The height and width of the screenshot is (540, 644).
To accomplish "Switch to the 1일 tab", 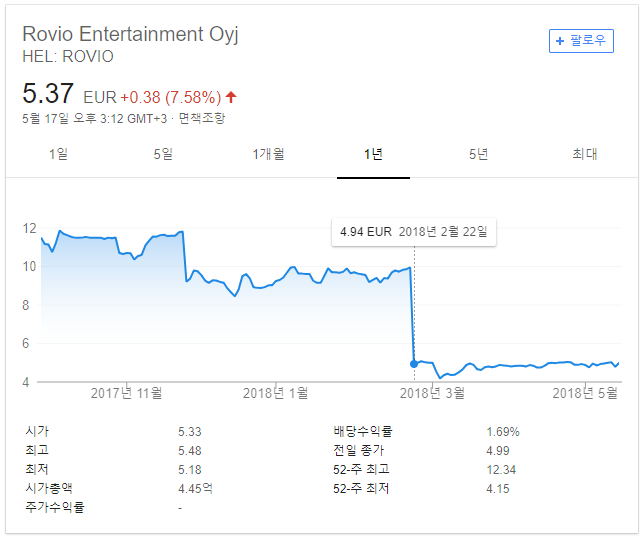I will pos(58,154).
